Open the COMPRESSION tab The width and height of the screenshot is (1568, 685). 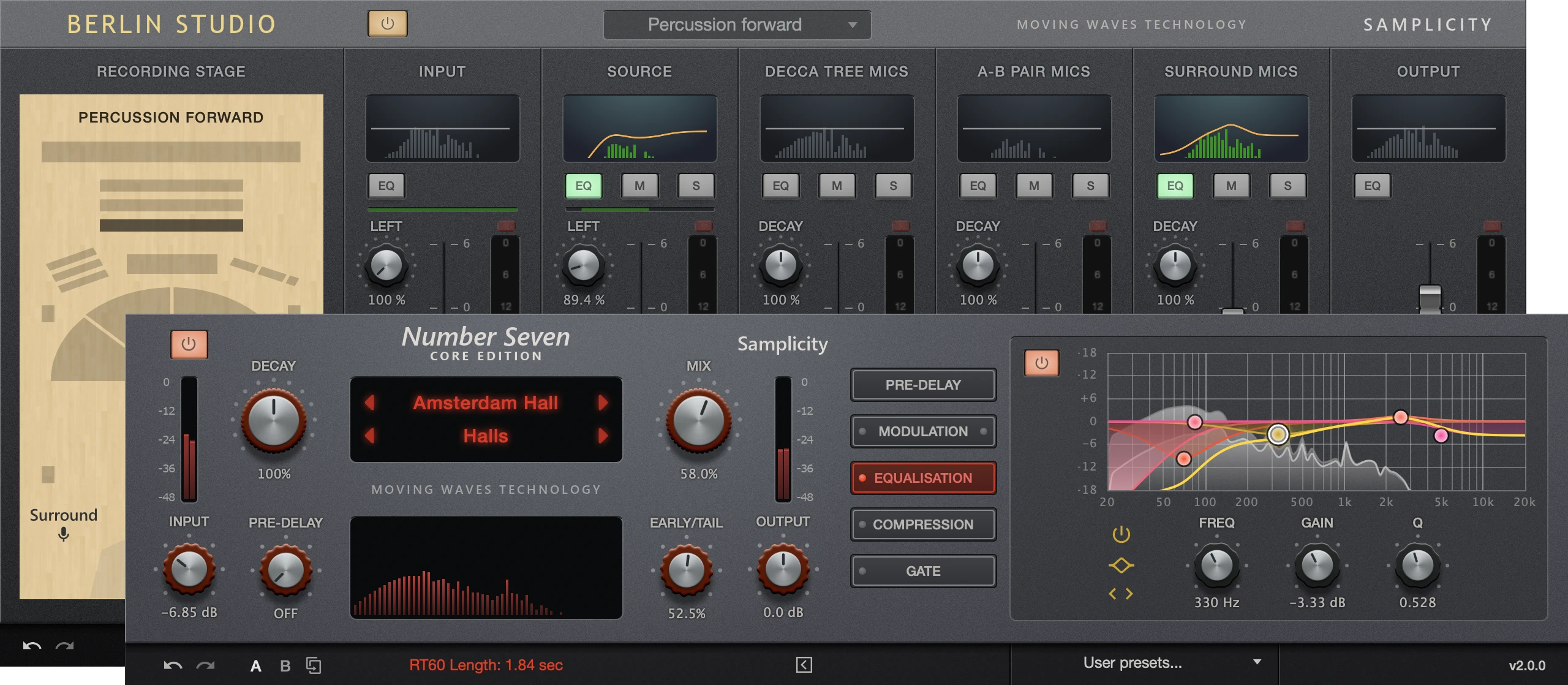(923, 524)
